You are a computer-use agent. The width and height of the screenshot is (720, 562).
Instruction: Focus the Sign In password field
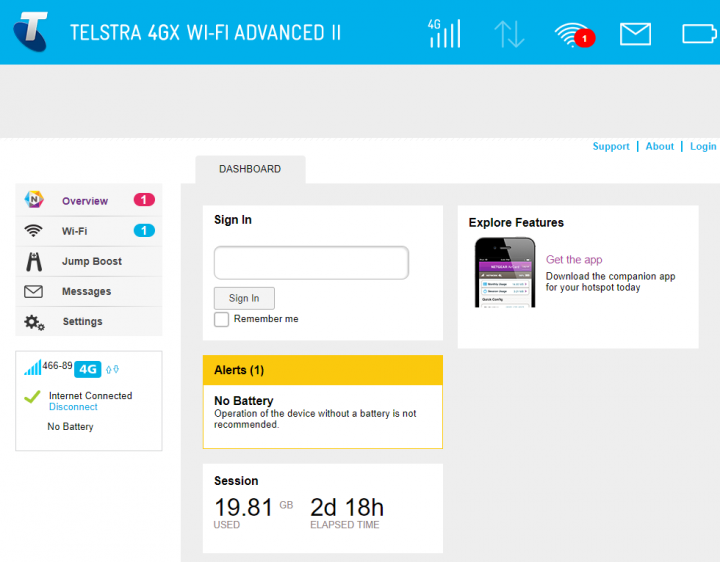pos(311,263)
